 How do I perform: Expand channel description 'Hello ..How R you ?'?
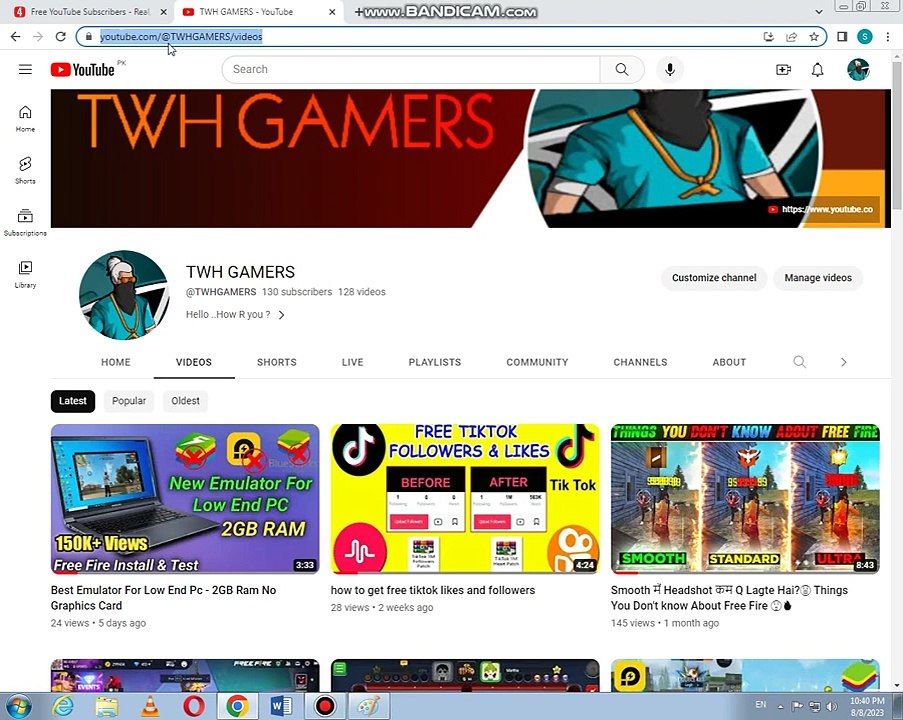click(236, 314)
